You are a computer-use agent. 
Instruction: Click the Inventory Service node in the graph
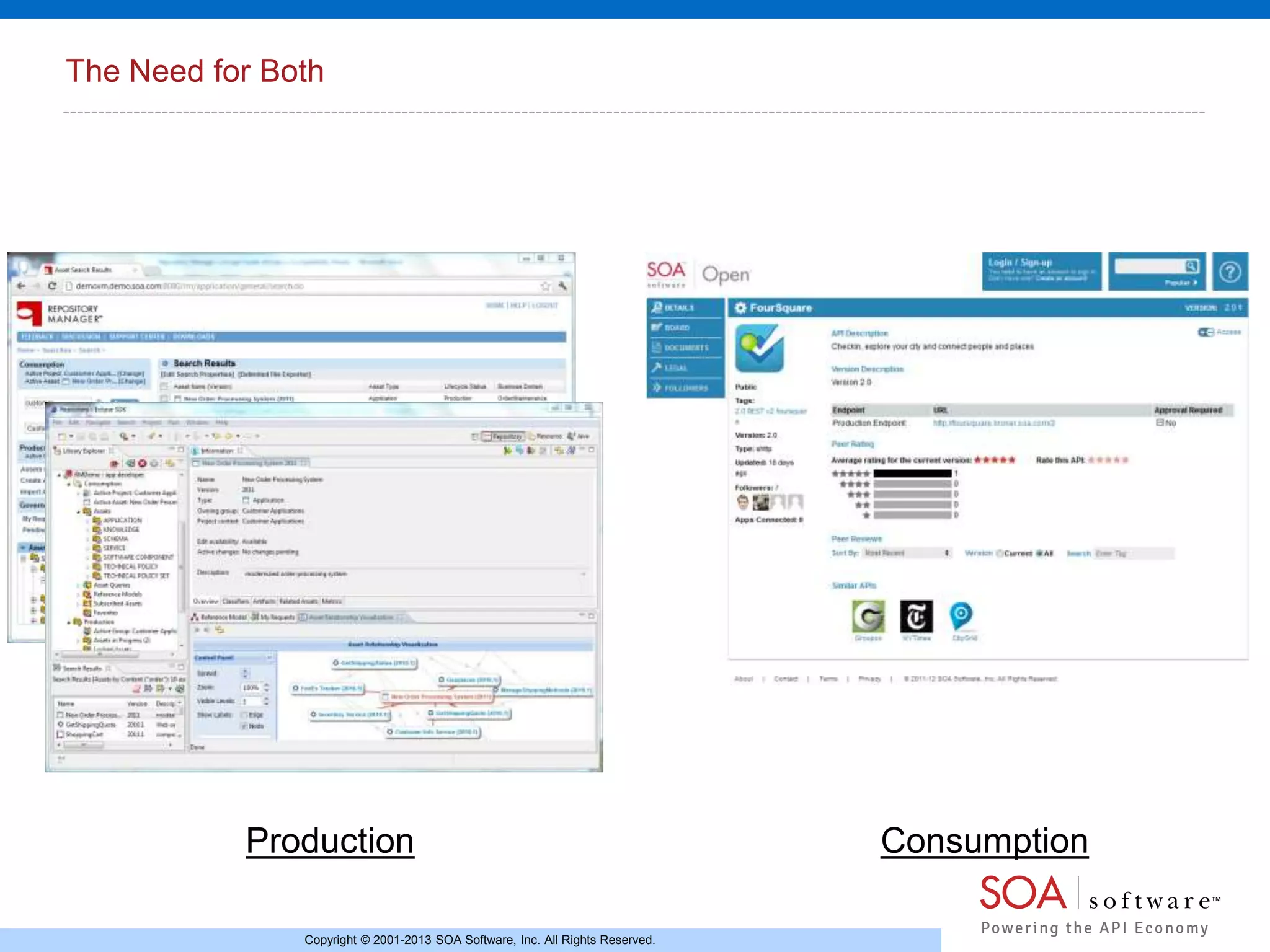pos(350,715)
